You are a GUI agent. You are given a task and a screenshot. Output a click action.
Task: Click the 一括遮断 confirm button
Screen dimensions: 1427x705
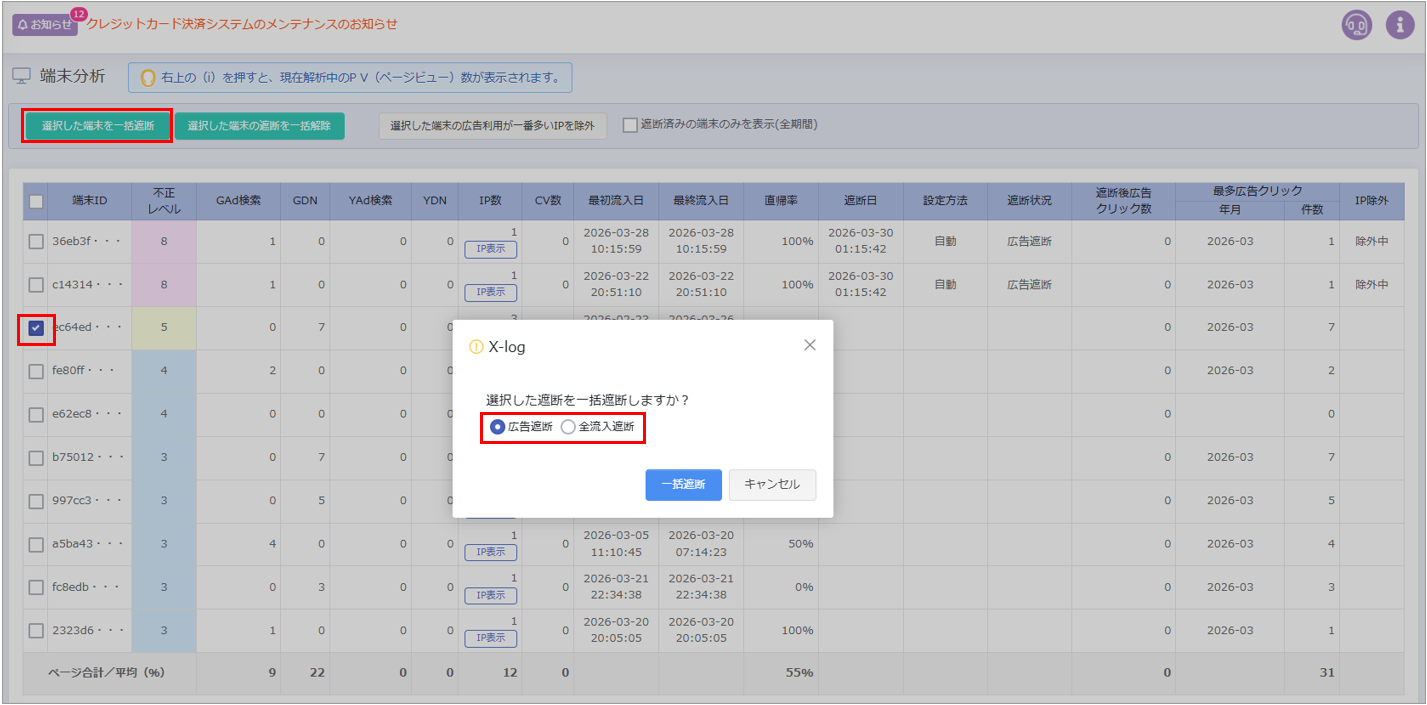coord(683,485)
